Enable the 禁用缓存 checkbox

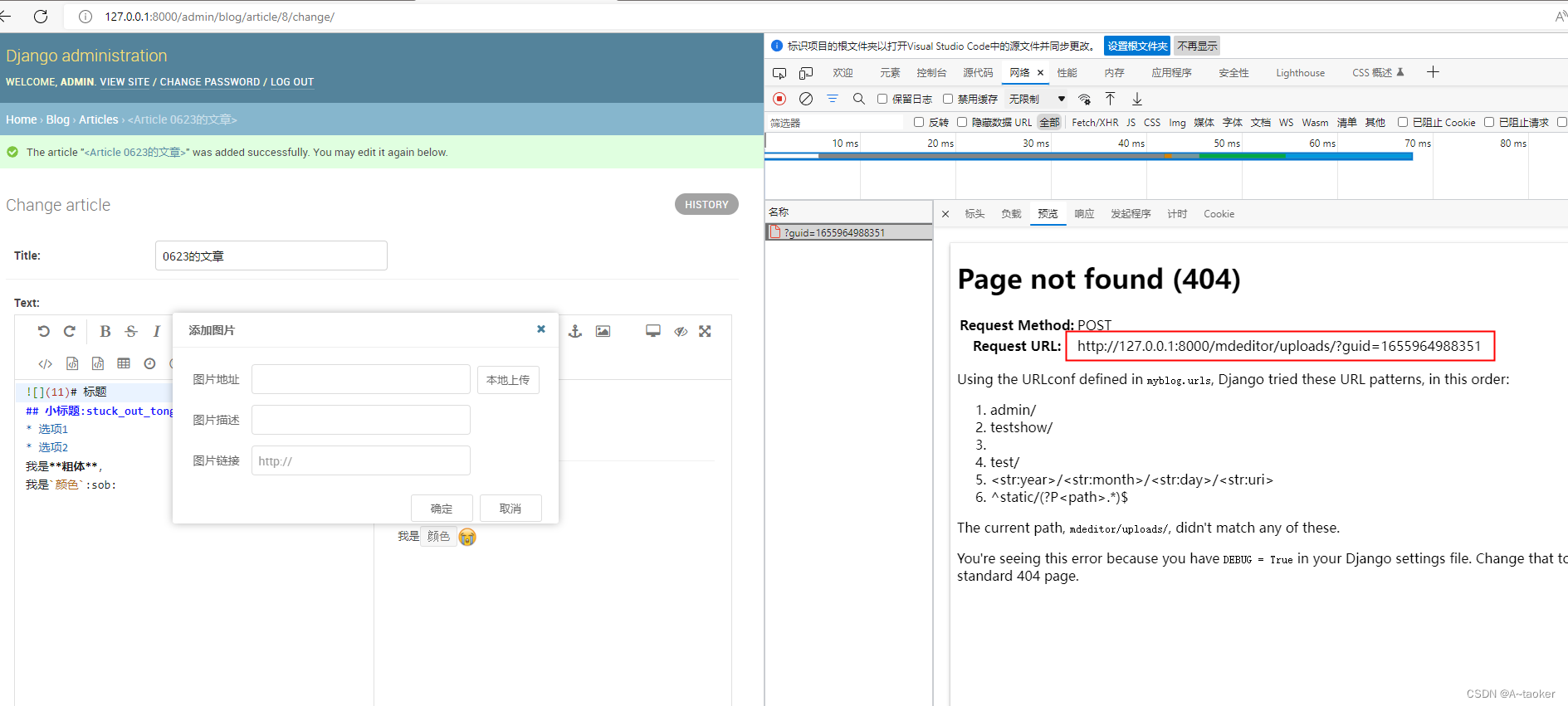[x=948, y=99]
